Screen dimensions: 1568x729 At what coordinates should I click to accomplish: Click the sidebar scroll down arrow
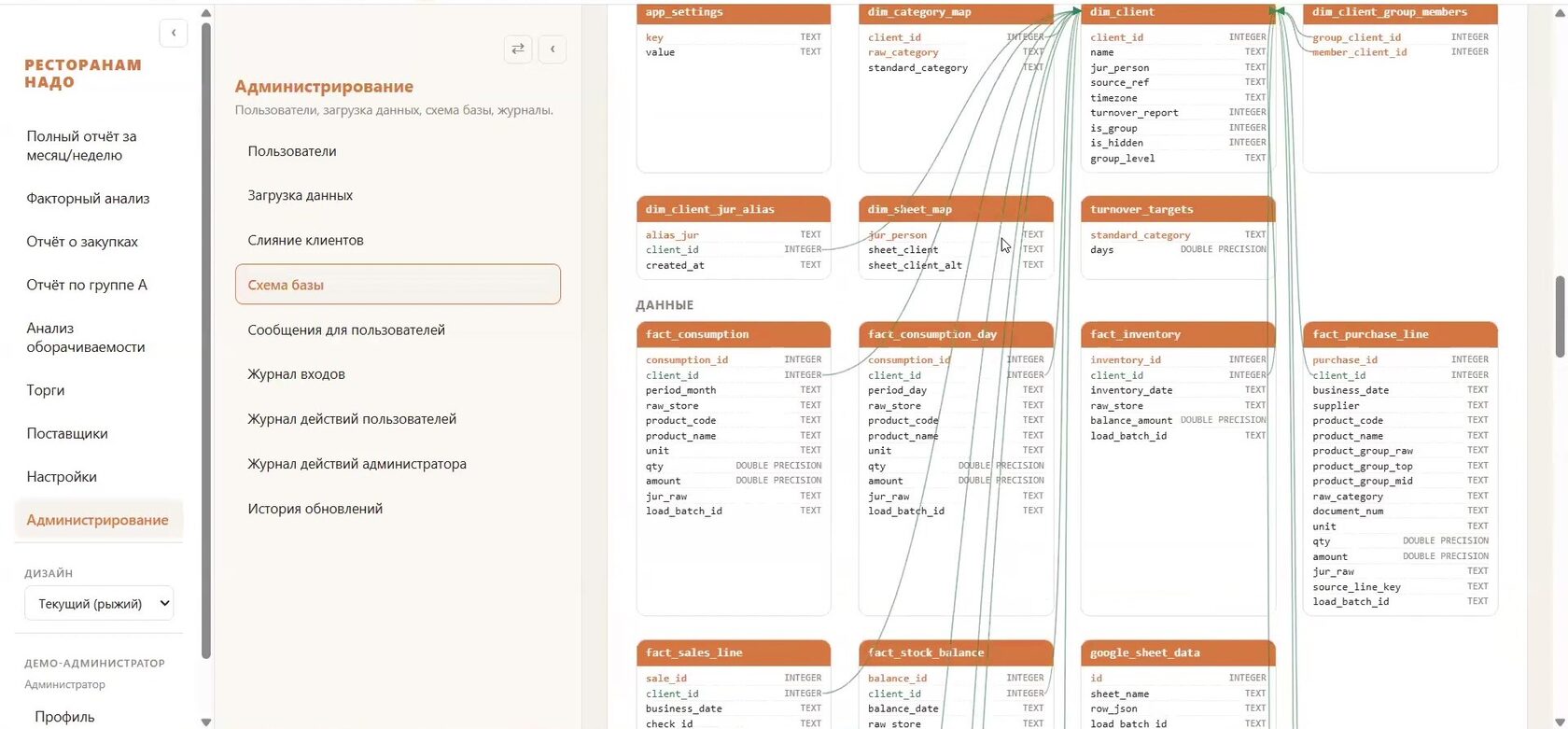(x=206, y=722)
